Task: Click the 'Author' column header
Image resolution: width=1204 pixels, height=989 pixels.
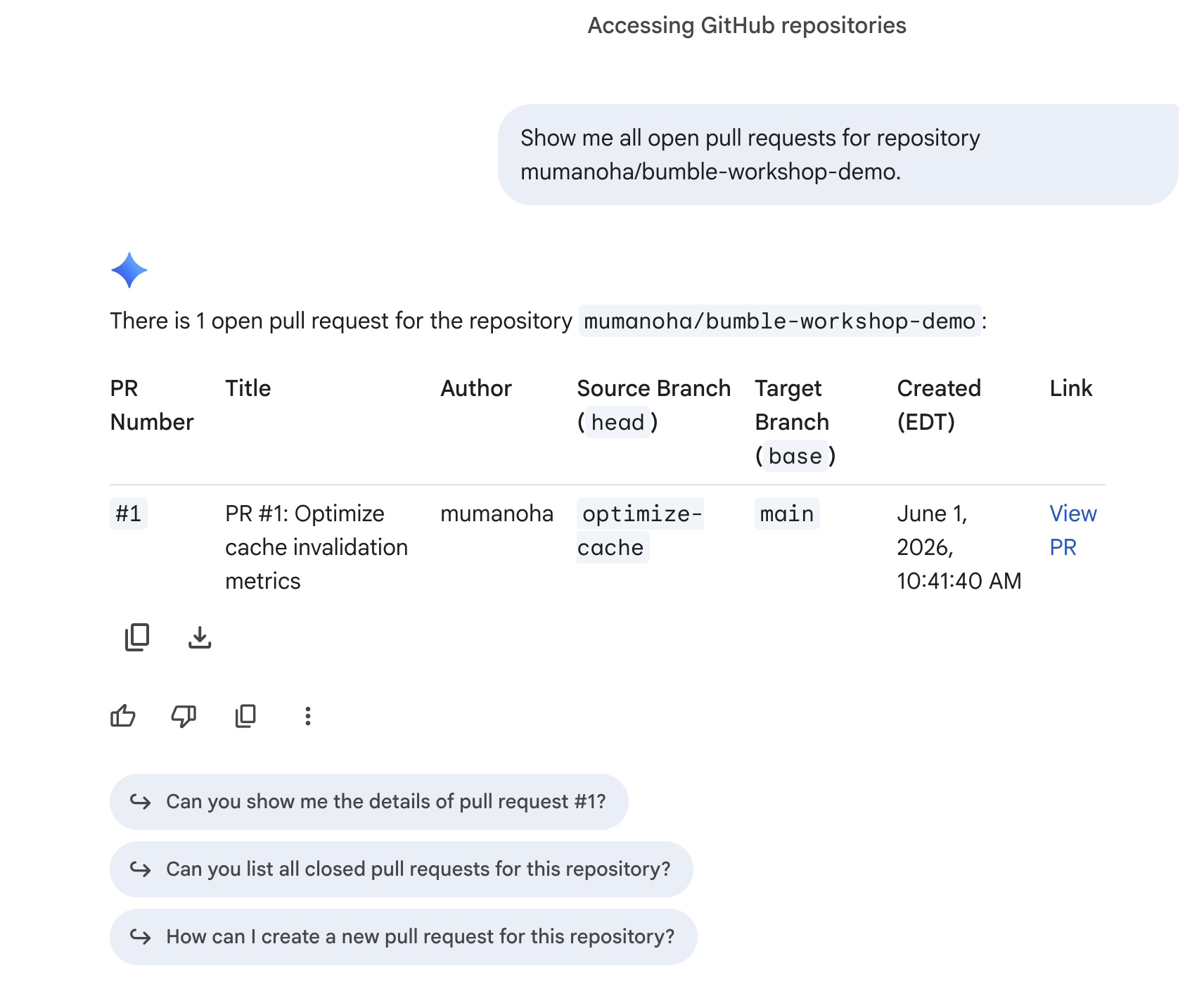Action: pos(476,388)
